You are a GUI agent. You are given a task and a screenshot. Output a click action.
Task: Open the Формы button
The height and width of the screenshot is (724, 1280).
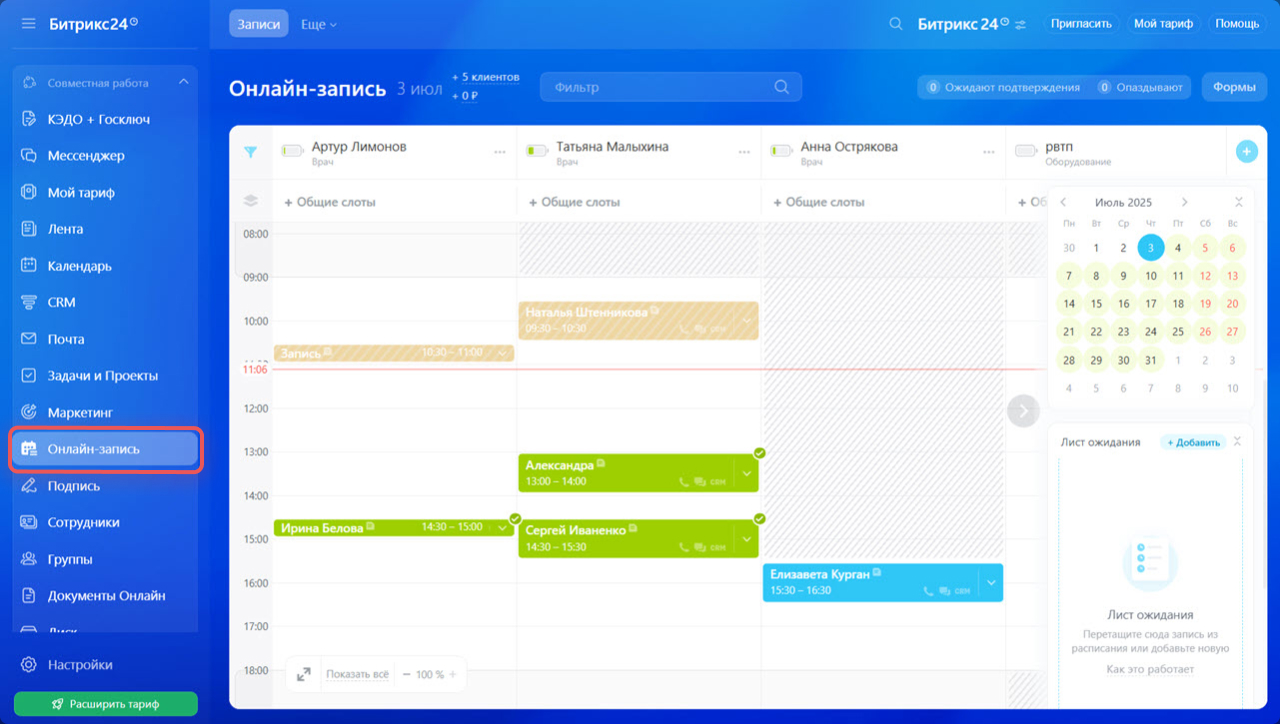tap(1234, 87)
